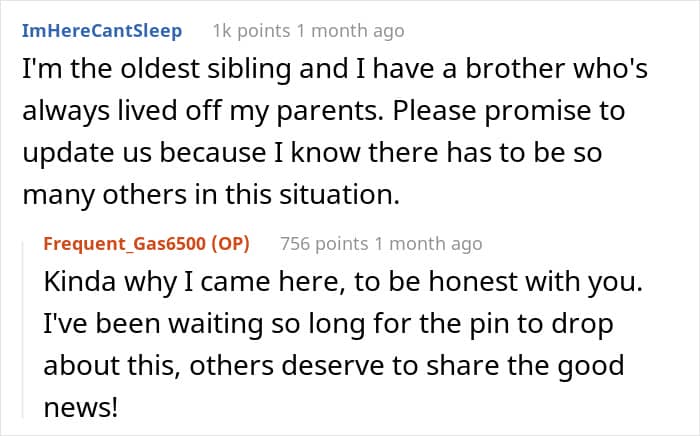Open ImHereCantSleep's user profile
The width and height of the screenshot is (700, 436).
pyautogui.click(x=102, y=31)
